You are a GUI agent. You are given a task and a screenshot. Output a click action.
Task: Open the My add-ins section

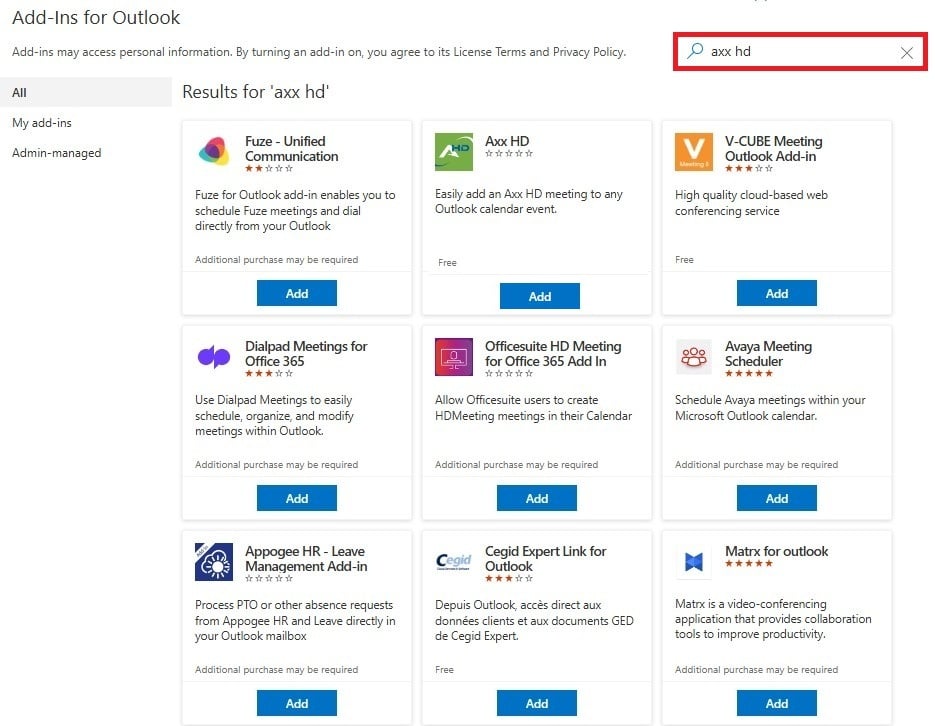tap(42, 123)
